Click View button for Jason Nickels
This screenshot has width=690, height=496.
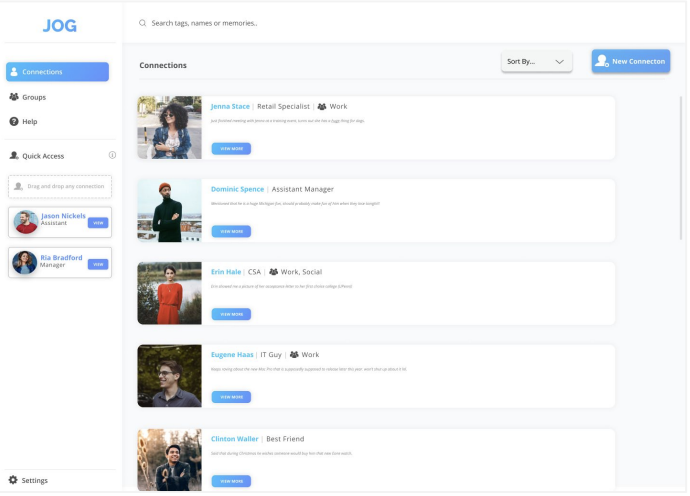(98, 223)
